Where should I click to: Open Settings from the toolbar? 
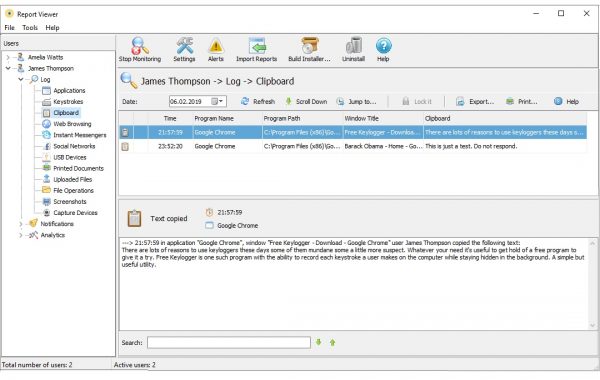[184, 49]
